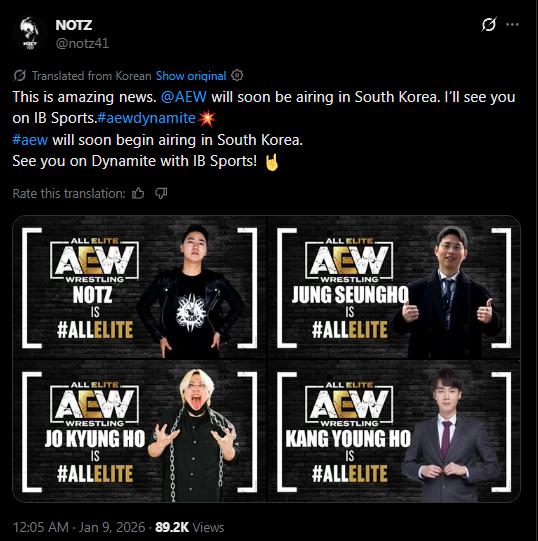Click the 'Translated from Korean' label
Image resolution: width=538 pixels, height=541 pixels.
[91, 76]
